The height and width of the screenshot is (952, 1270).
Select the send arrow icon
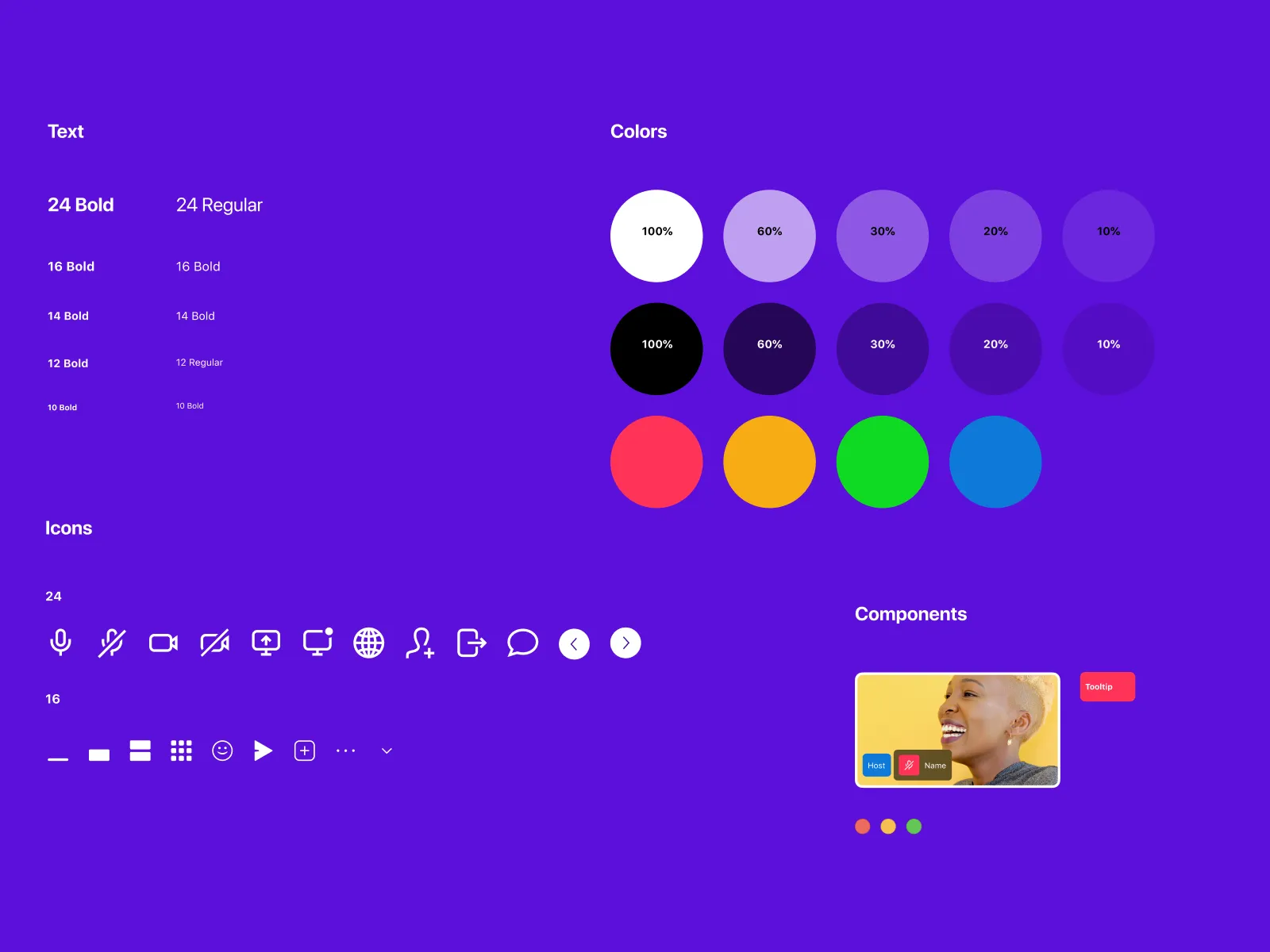pos(263,750)
